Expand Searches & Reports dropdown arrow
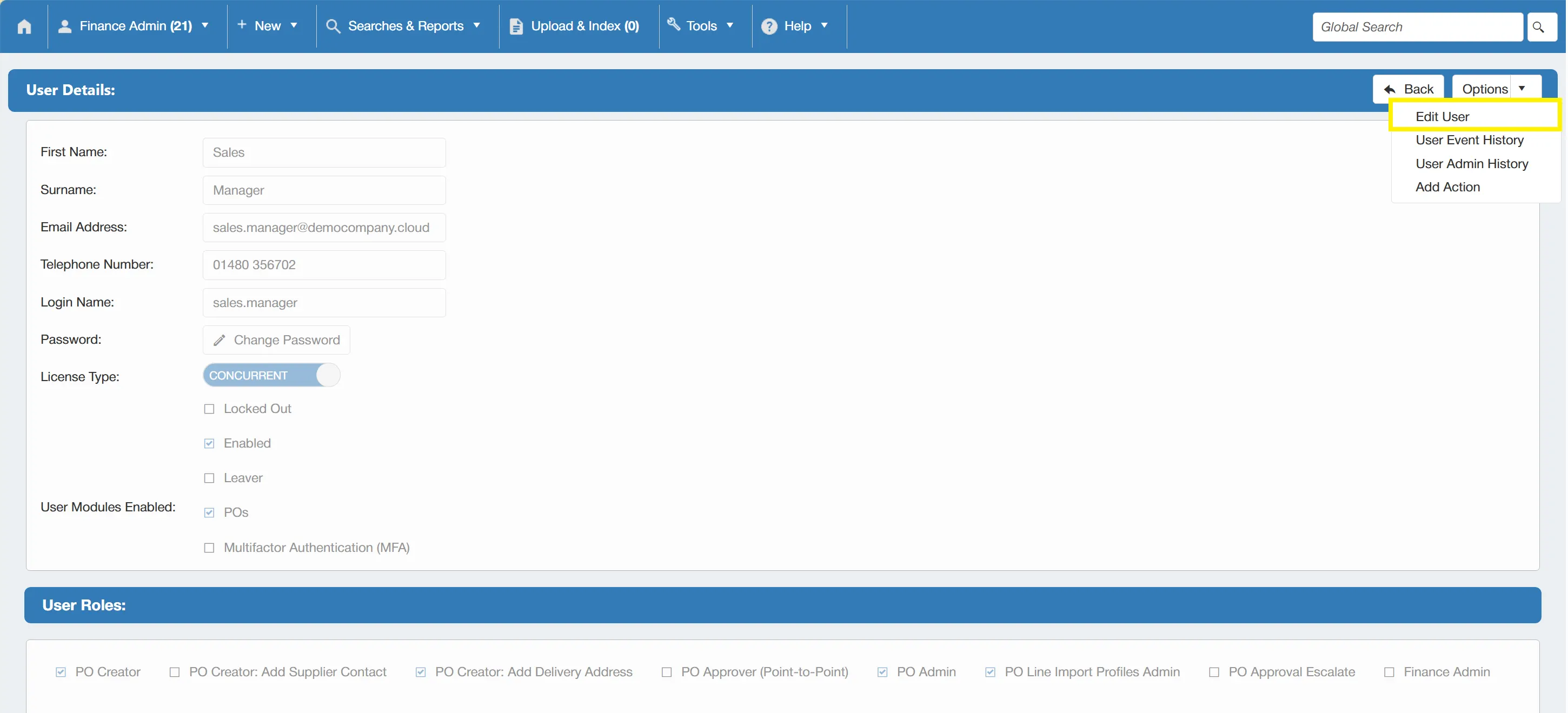This screenshot has height=713, width=1568. (476, 25)
